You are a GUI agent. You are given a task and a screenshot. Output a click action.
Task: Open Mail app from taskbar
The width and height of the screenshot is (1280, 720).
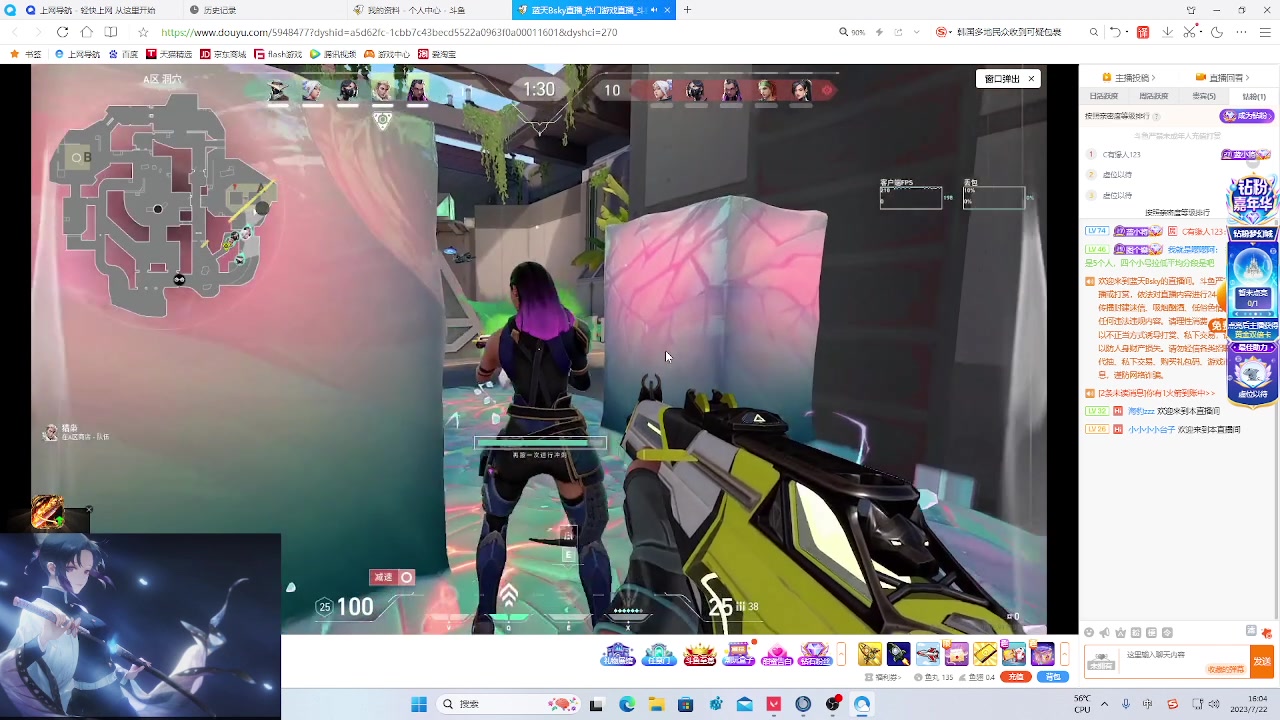(x=744, y=704)
